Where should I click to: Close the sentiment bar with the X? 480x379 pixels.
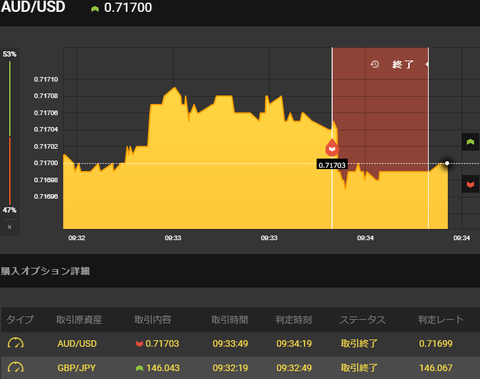(9, 227)
